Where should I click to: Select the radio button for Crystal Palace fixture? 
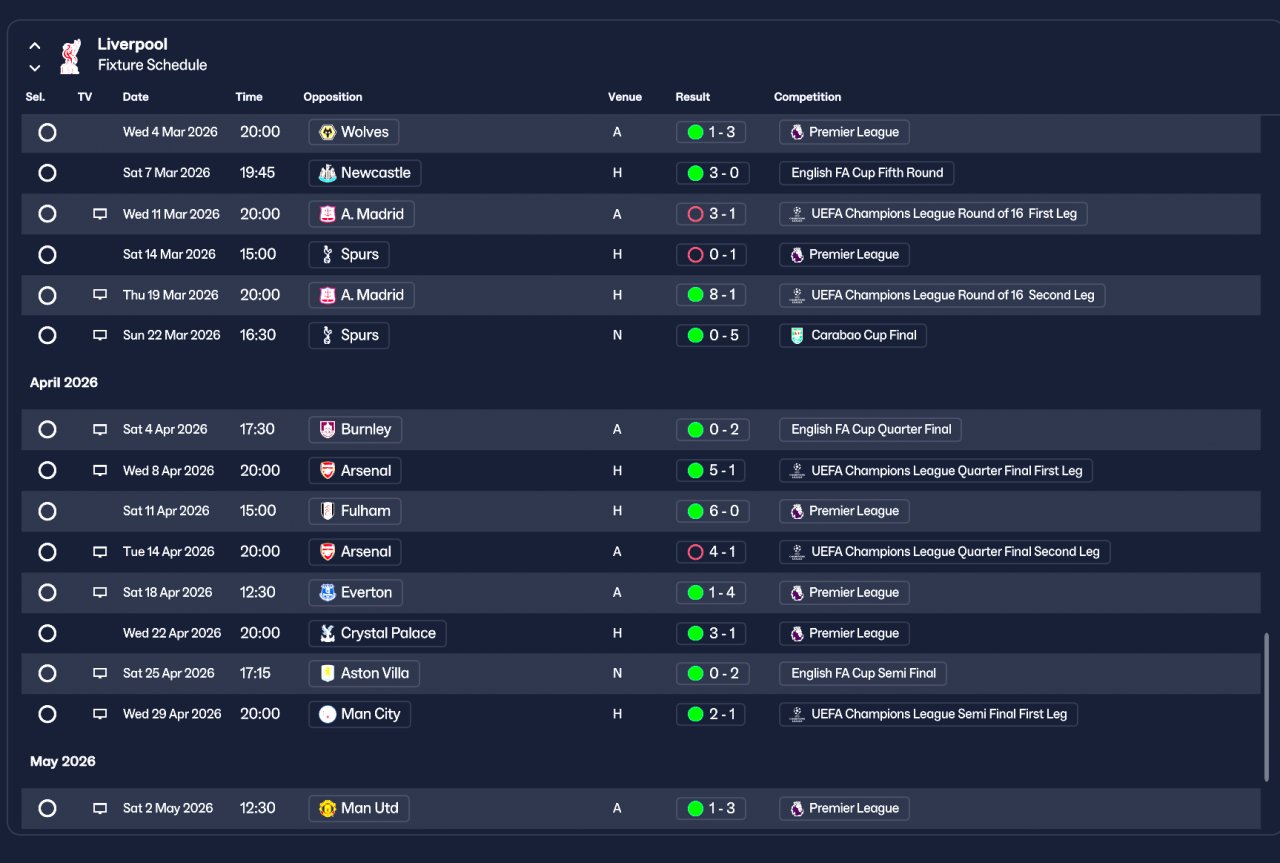pos(47,633)
